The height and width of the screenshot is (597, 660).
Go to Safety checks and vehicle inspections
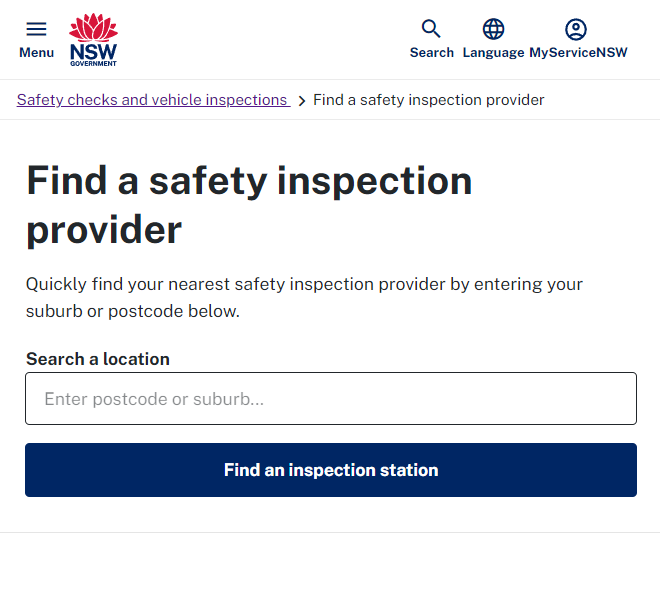[153, 100]
